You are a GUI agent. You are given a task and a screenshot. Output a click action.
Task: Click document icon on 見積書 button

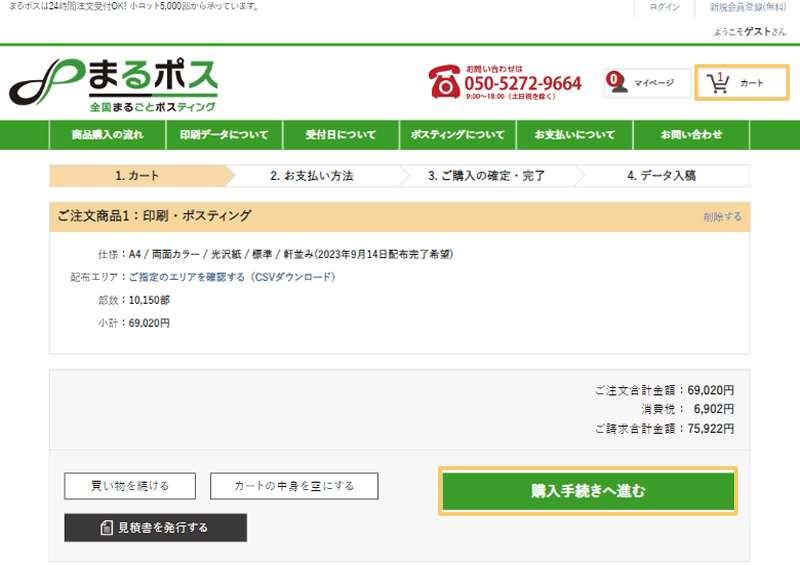pyautogui.click(x=107, y=528)
